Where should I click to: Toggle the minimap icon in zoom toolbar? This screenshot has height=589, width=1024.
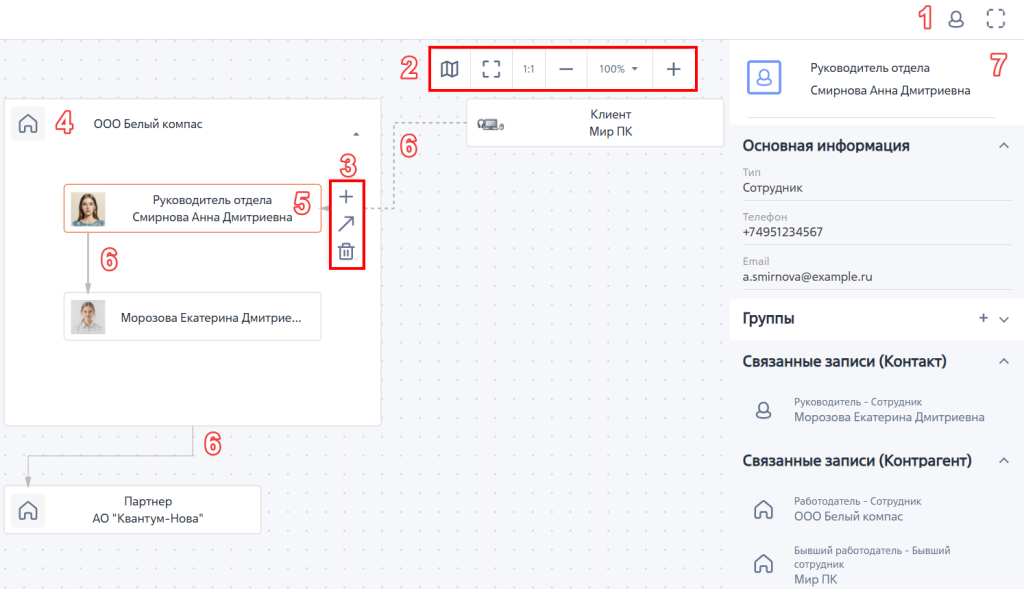tap(450, 69)
